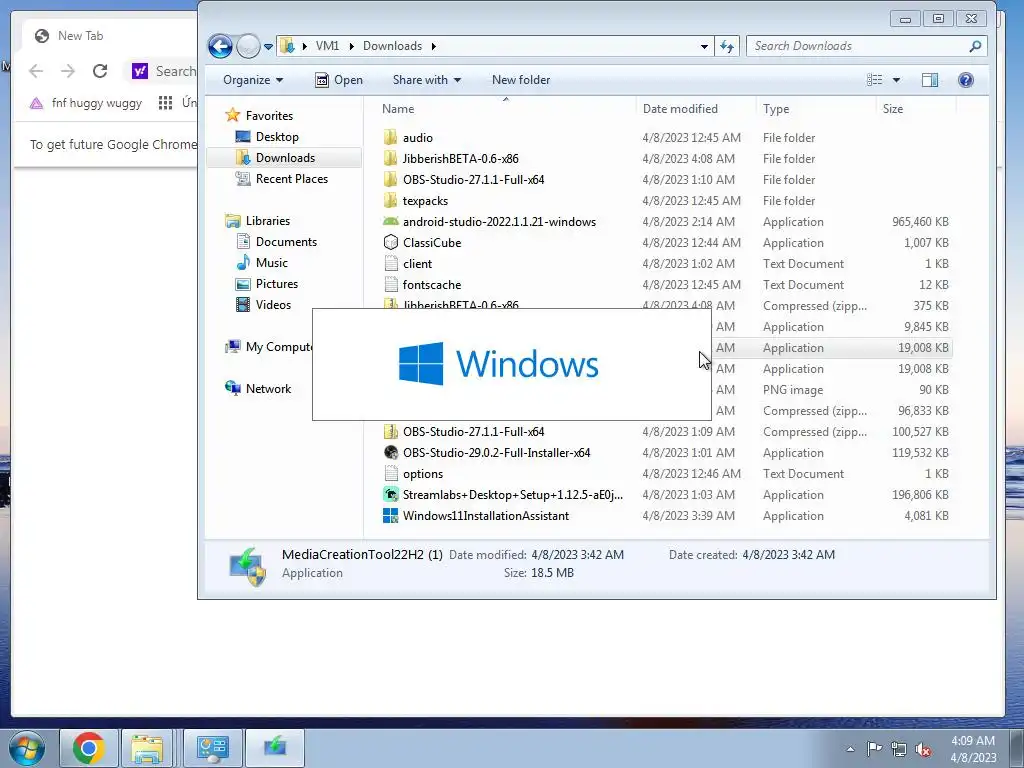Select VM1 in the breadcrumb path
The width and height of the screenshot is (1024, 768).
click(x=327, y=46)
